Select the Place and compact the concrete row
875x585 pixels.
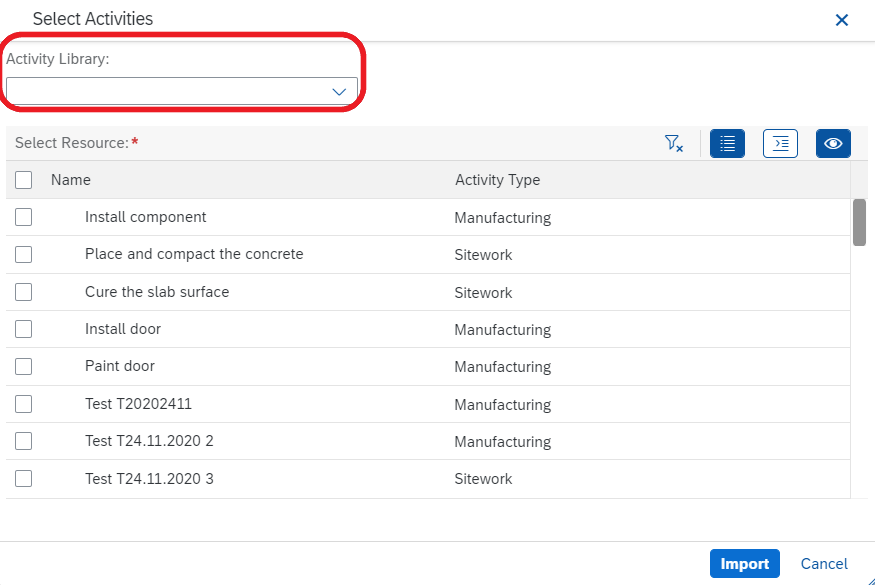(428, 255)
